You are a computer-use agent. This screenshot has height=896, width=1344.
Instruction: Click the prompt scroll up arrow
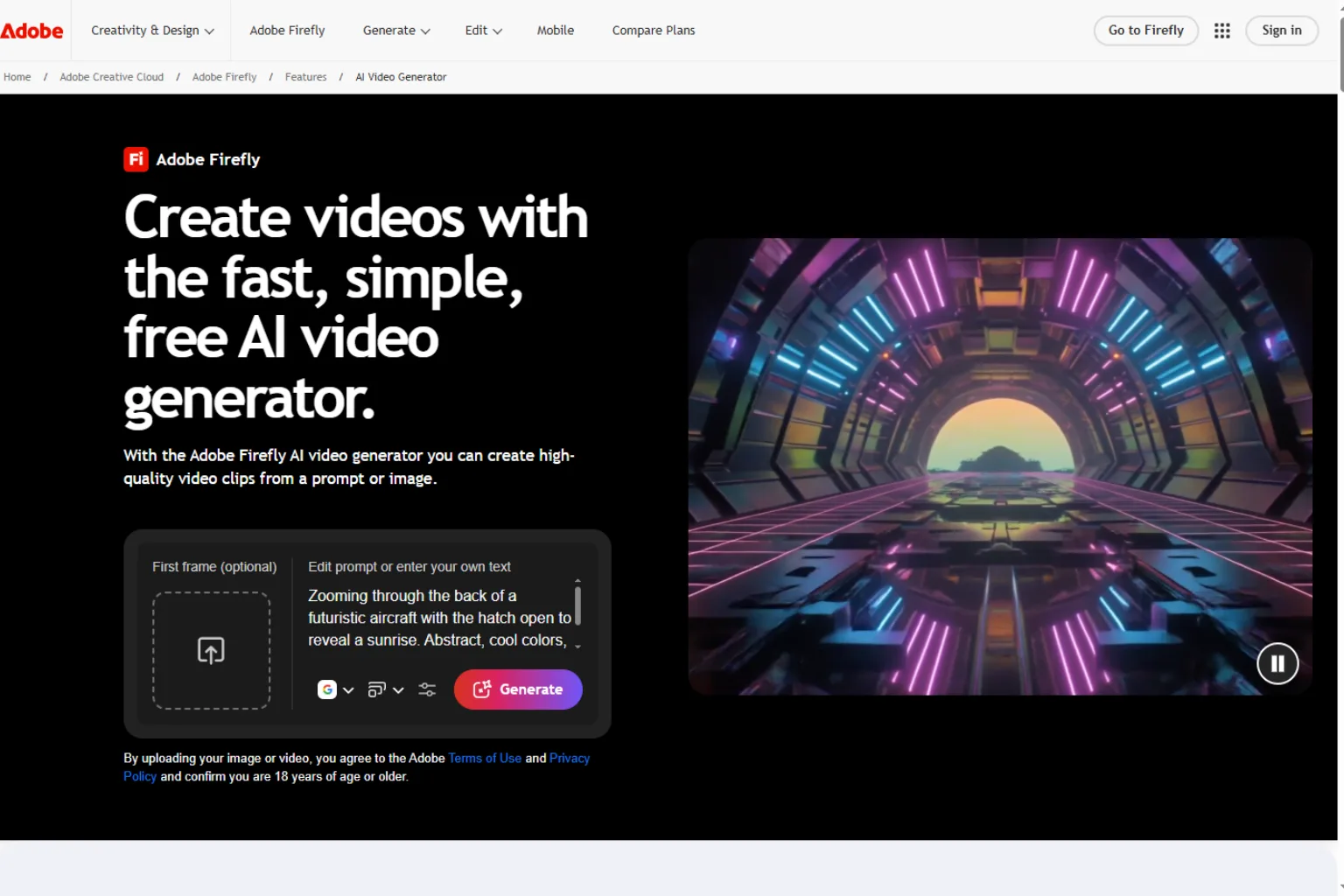click(x=577, y=581)
